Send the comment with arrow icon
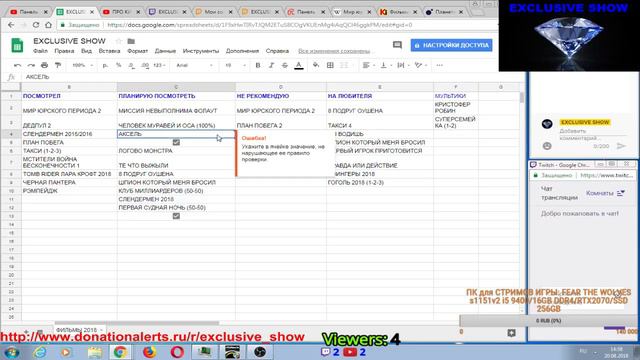640x360 pixels. (621, 146)
